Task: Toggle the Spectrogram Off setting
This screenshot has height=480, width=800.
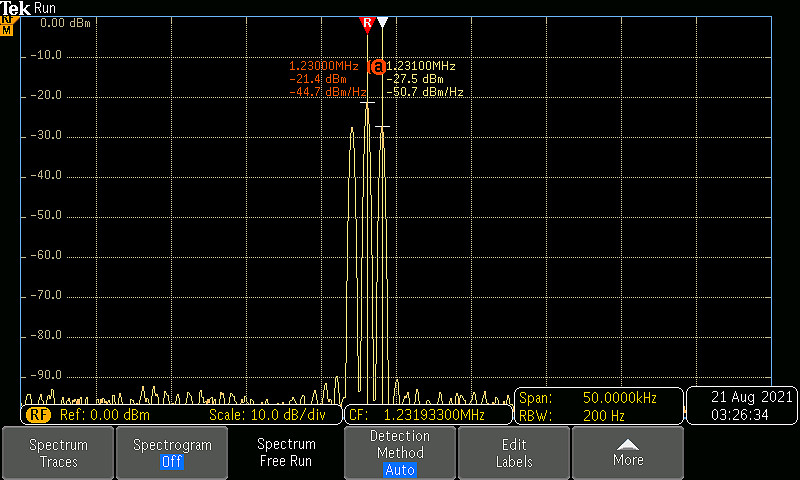Action: coord(172,453)
